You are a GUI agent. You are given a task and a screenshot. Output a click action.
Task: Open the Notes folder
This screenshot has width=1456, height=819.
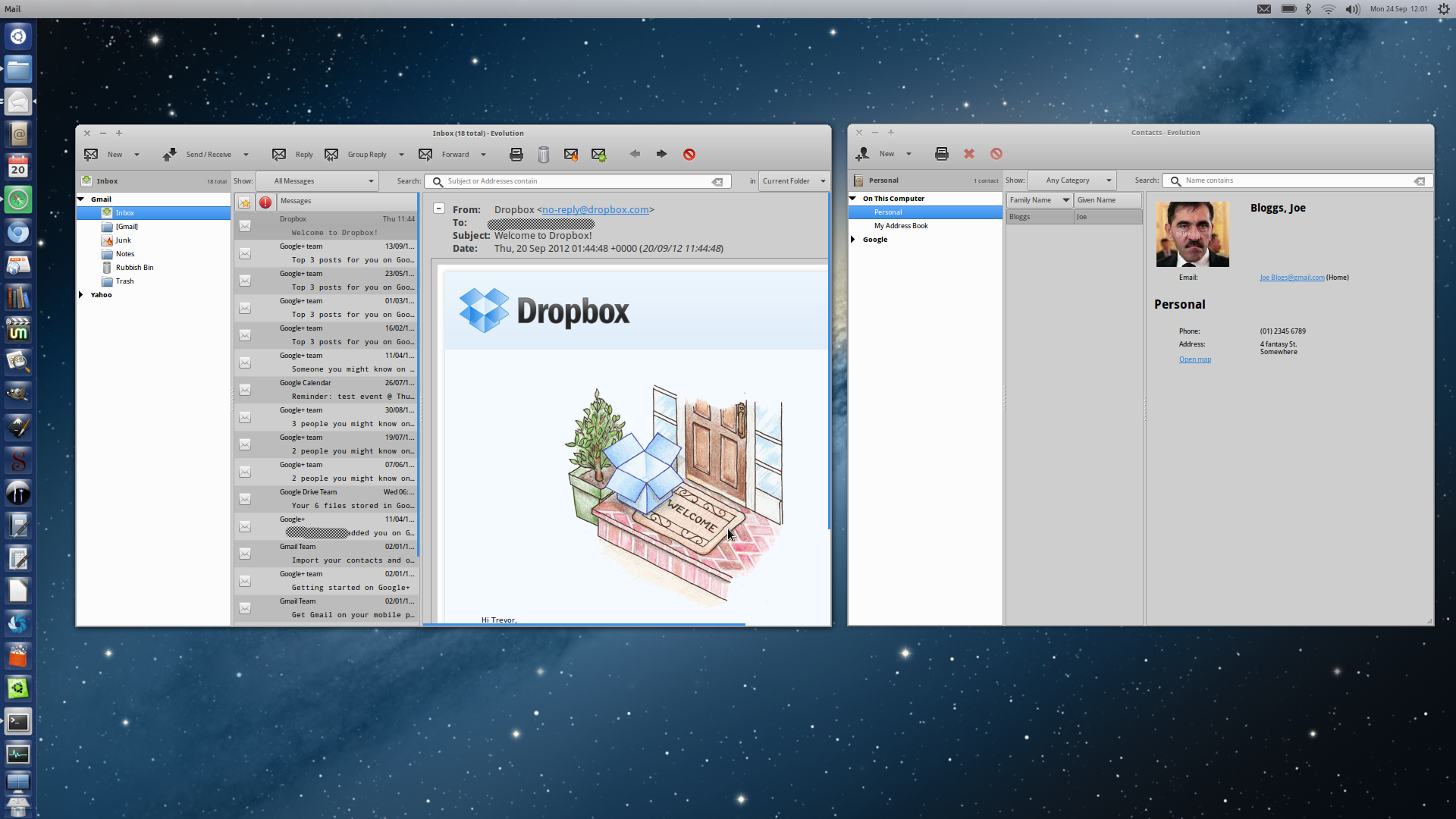tap(124, 254)
